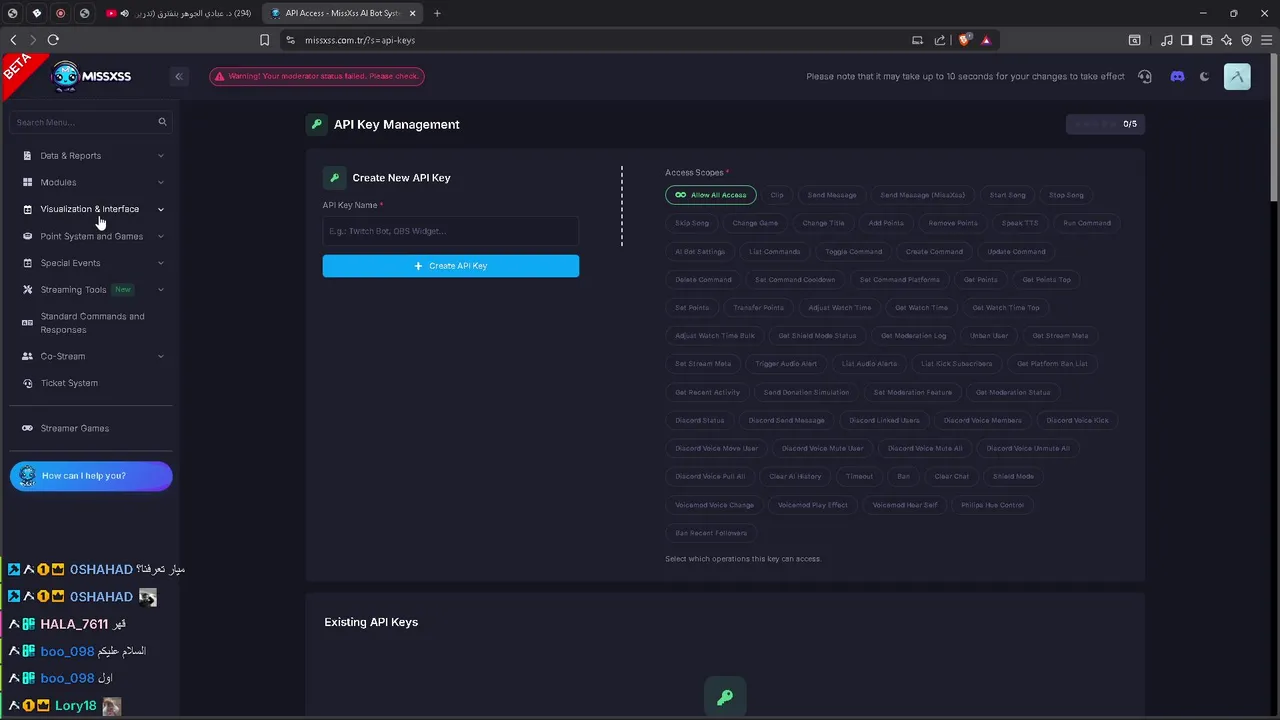Image resolution: width=1280 pixels, height=720 pixels.
Task: Go back with browser back arrow
Action: (13, 40)
